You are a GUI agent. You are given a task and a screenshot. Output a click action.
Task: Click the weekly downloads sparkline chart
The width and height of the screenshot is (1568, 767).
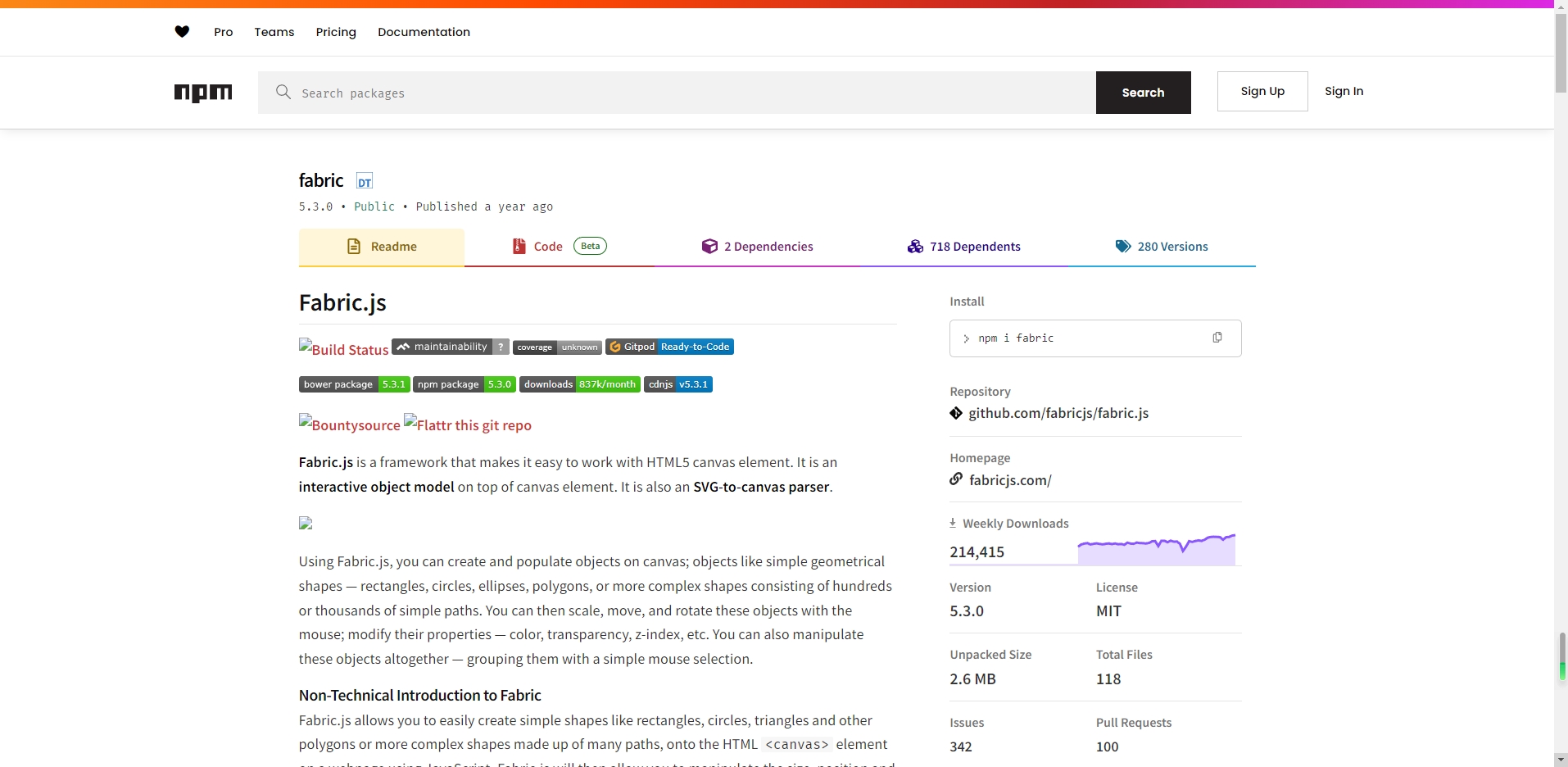tap(1157, 548)
